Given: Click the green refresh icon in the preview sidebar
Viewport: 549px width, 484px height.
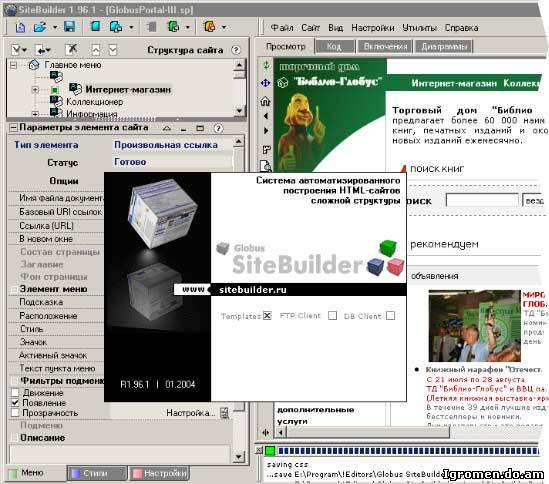Looking at the screenshot, I should (266, 65).
